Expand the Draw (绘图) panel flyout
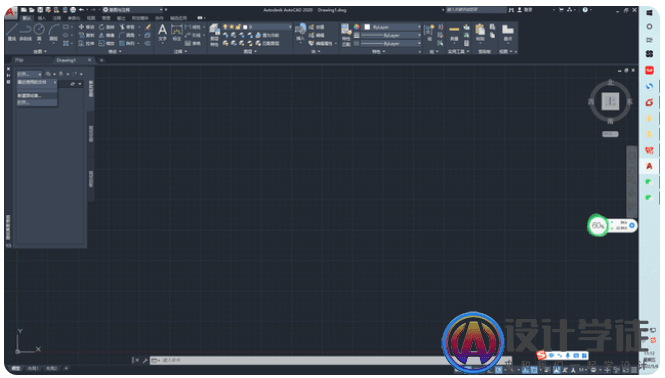 40,51
